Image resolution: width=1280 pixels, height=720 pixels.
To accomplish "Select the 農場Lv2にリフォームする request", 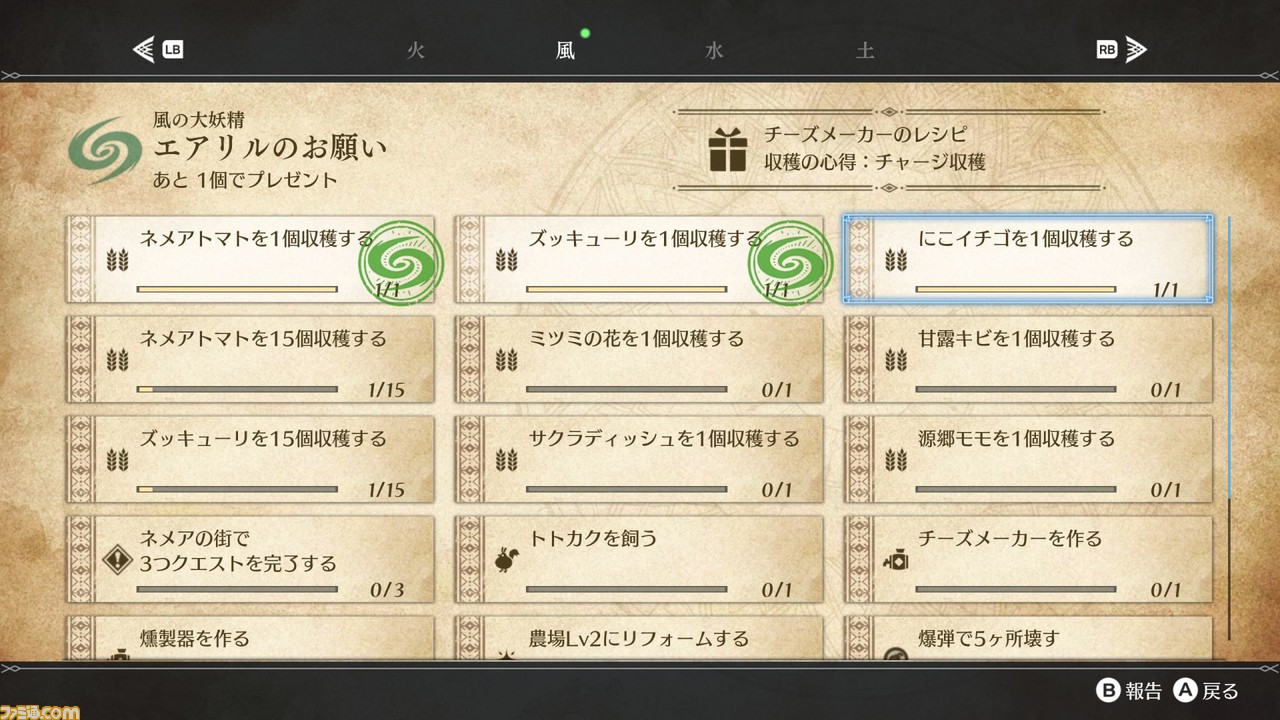I will click(x=639, y=638).
